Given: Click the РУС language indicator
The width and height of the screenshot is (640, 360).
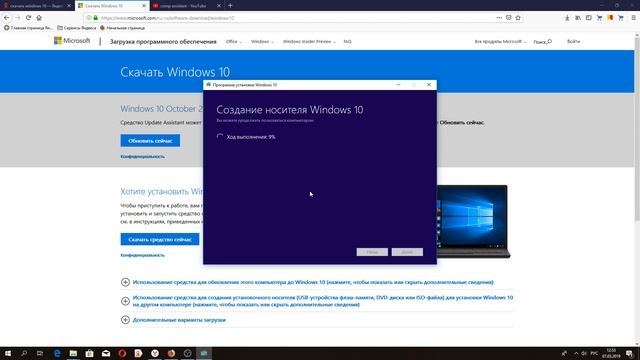Looking at the screenshot, I should pos(594,353).
